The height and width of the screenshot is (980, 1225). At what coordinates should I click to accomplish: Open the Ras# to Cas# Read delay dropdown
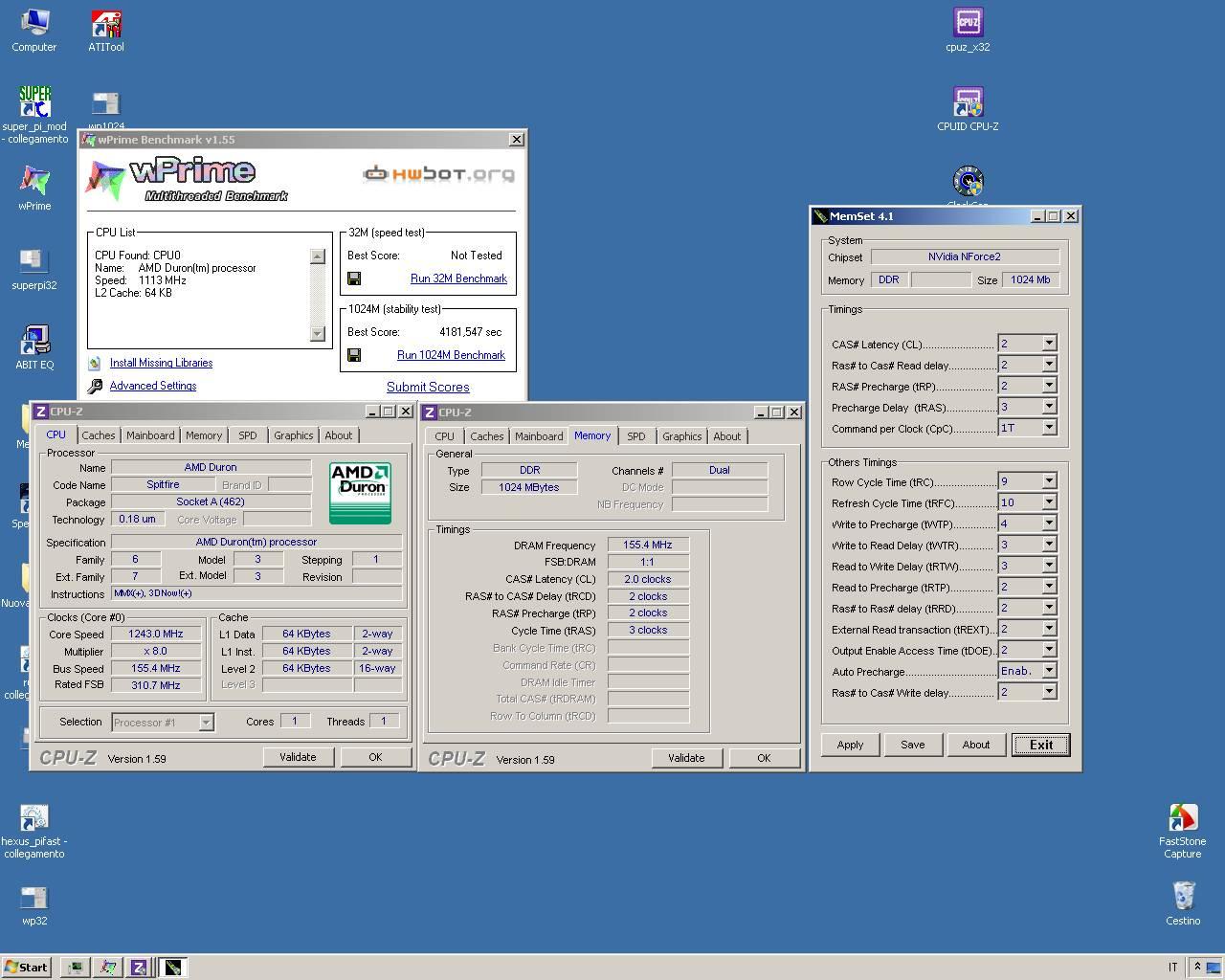(1049, 365)
